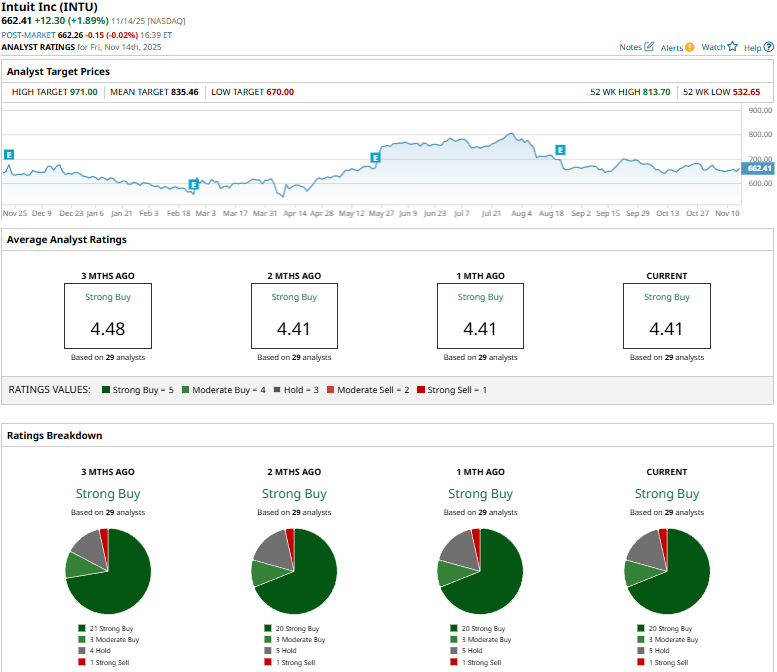
Task: Click the 2 Mths Ago ratings pie chart
Action: pyautogui.click(x=294, y=571)
